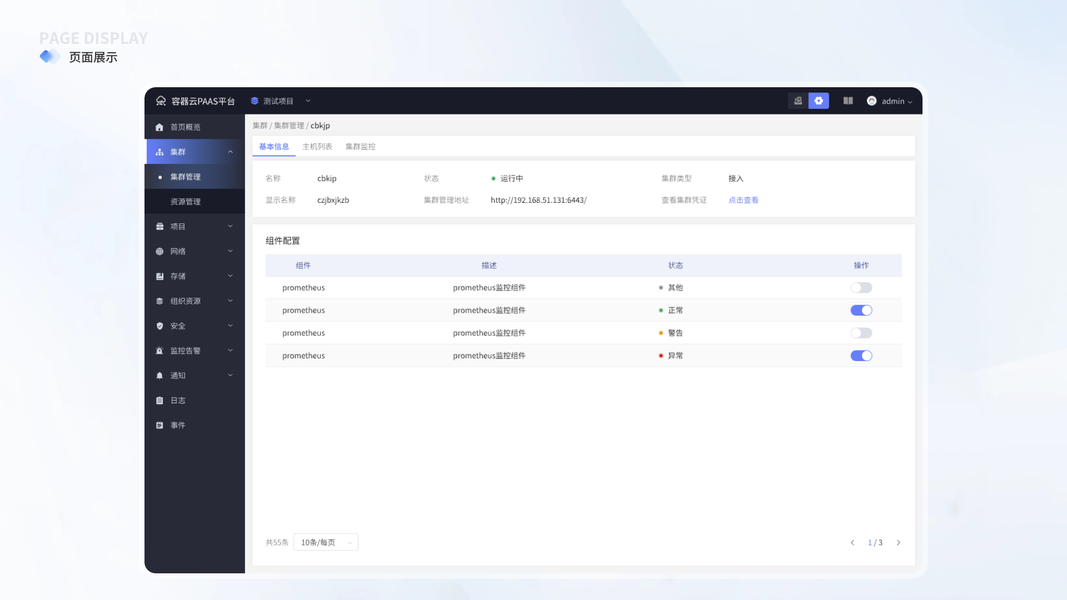The width and height of the screenshot is (1067, 600).
Task: Collapse the 集群 menu chevron
Action: [x=230, y=152]
